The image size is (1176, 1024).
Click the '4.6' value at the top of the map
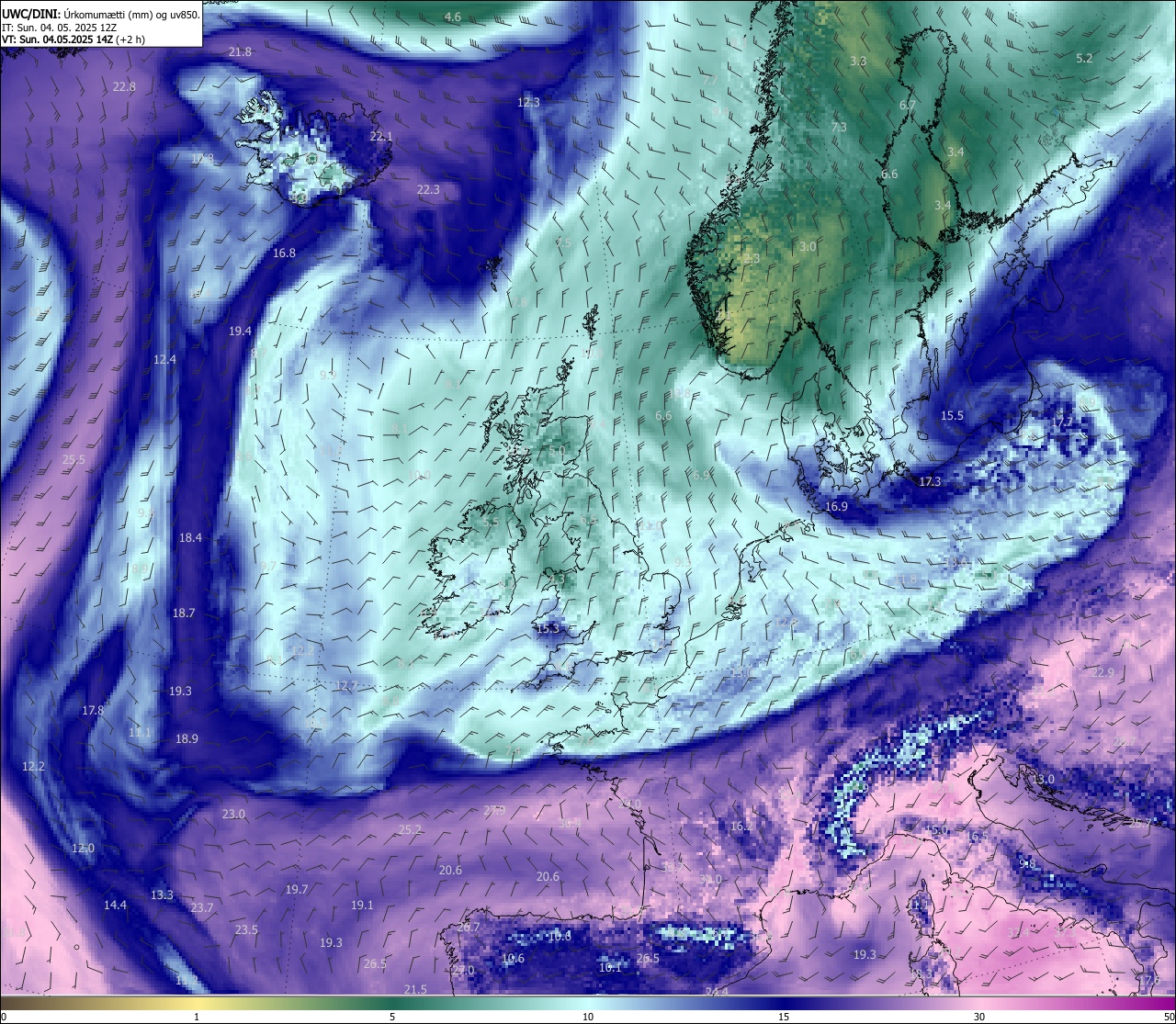point(453,17)
